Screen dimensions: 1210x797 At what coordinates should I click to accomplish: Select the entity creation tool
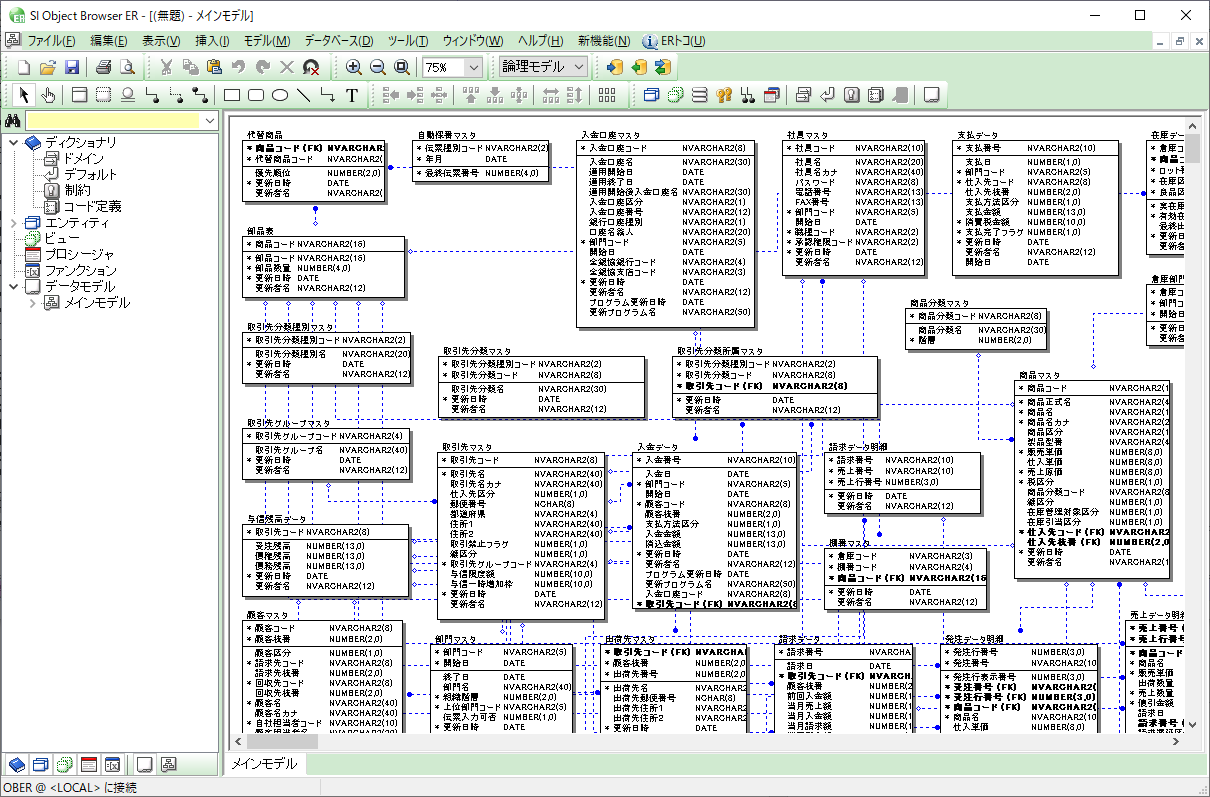point(78,95)
